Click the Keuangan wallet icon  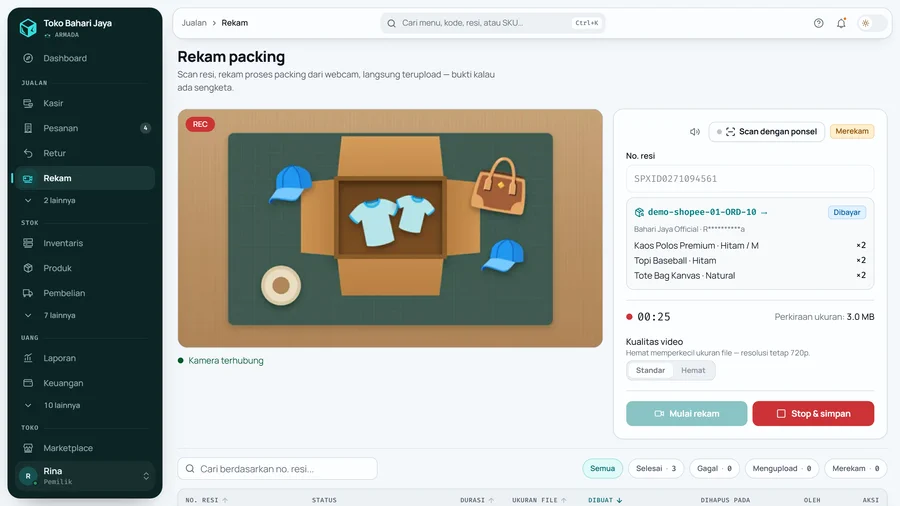28,383
